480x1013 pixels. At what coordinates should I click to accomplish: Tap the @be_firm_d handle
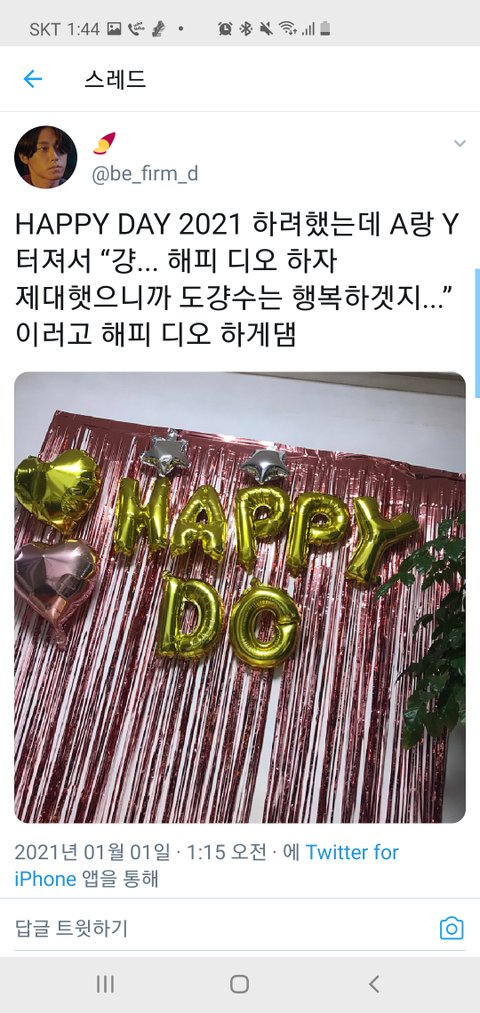tap(145, 174)
